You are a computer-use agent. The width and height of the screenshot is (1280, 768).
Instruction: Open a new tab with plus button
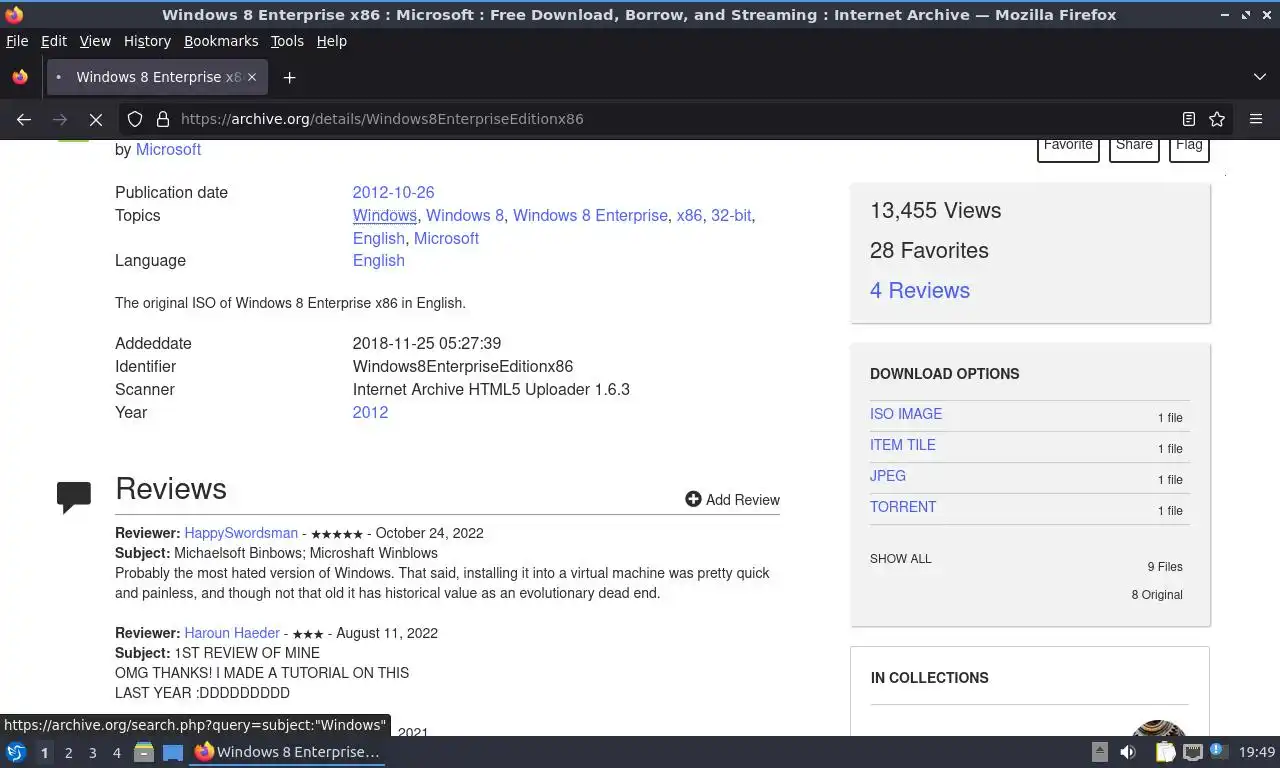(x=289, y=77)
